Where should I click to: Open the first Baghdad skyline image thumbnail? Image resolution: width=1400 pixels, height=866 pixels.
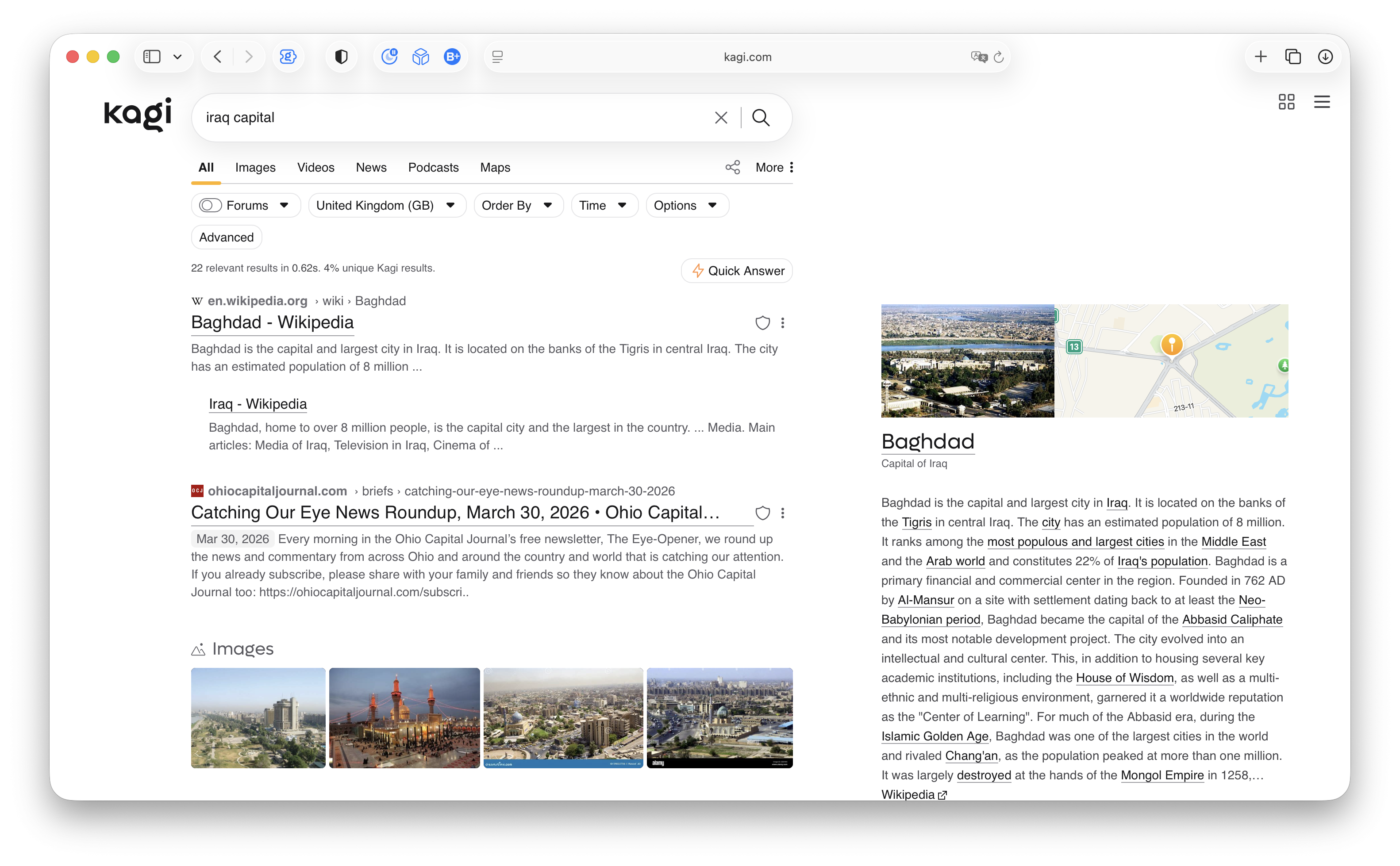(x=258, y=718)
